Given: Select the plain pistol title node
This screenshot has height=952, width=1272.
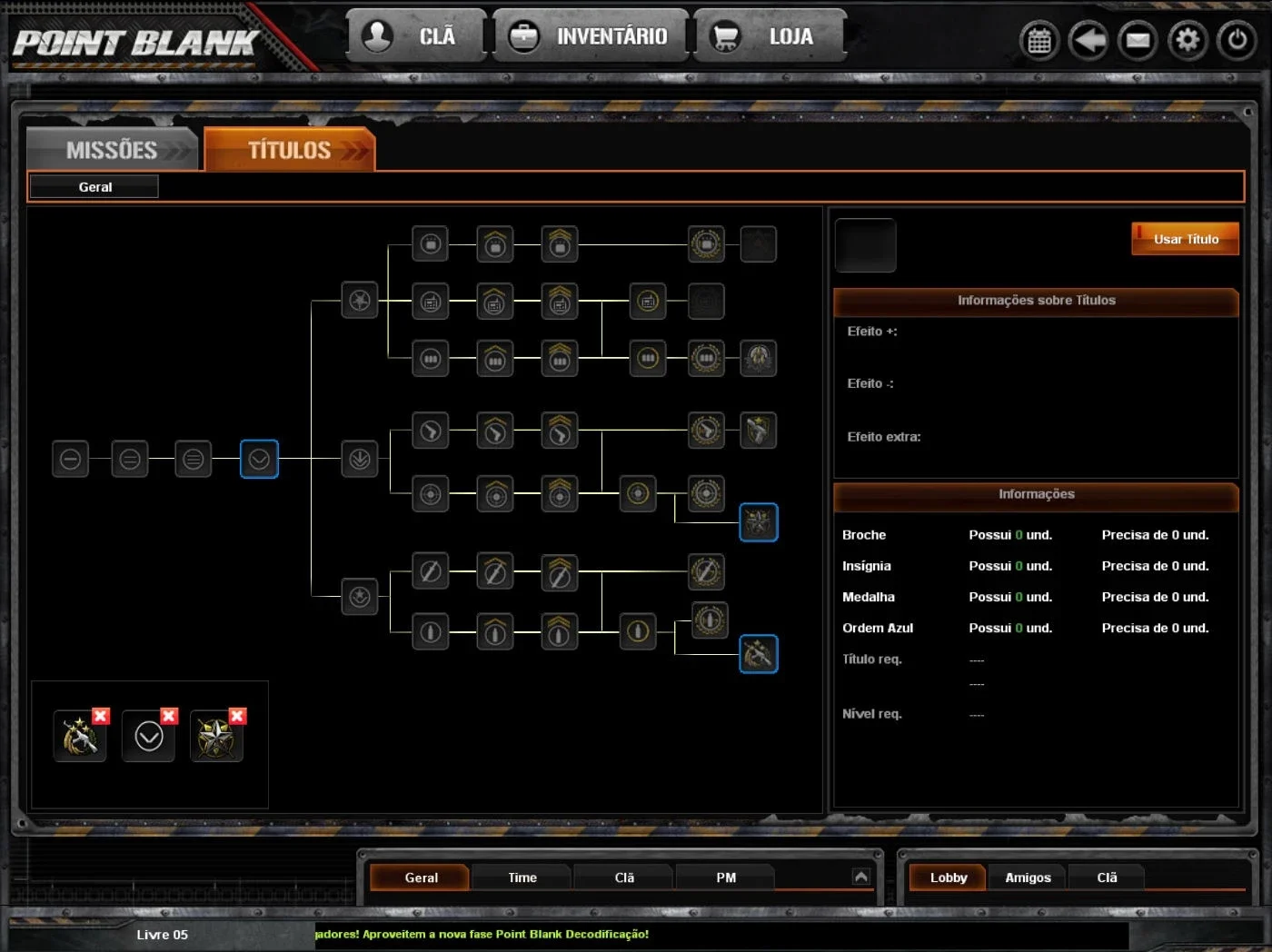Looking at the screenshot, I should (x=431, y=431).
